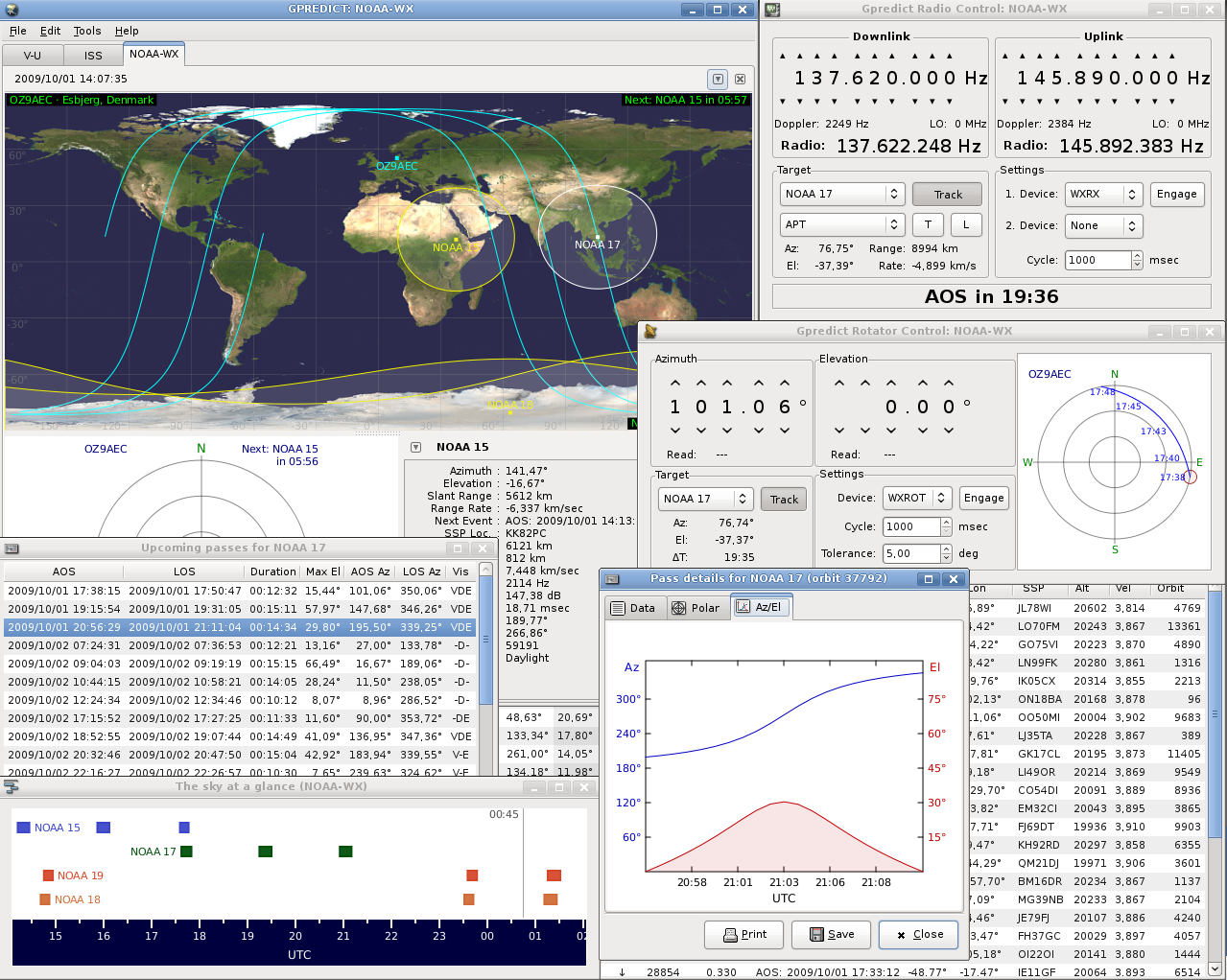This screenshot has width=1227, height=980.
Task: Toggle Engage in Rotator Control settings
Action: (983, 498)
